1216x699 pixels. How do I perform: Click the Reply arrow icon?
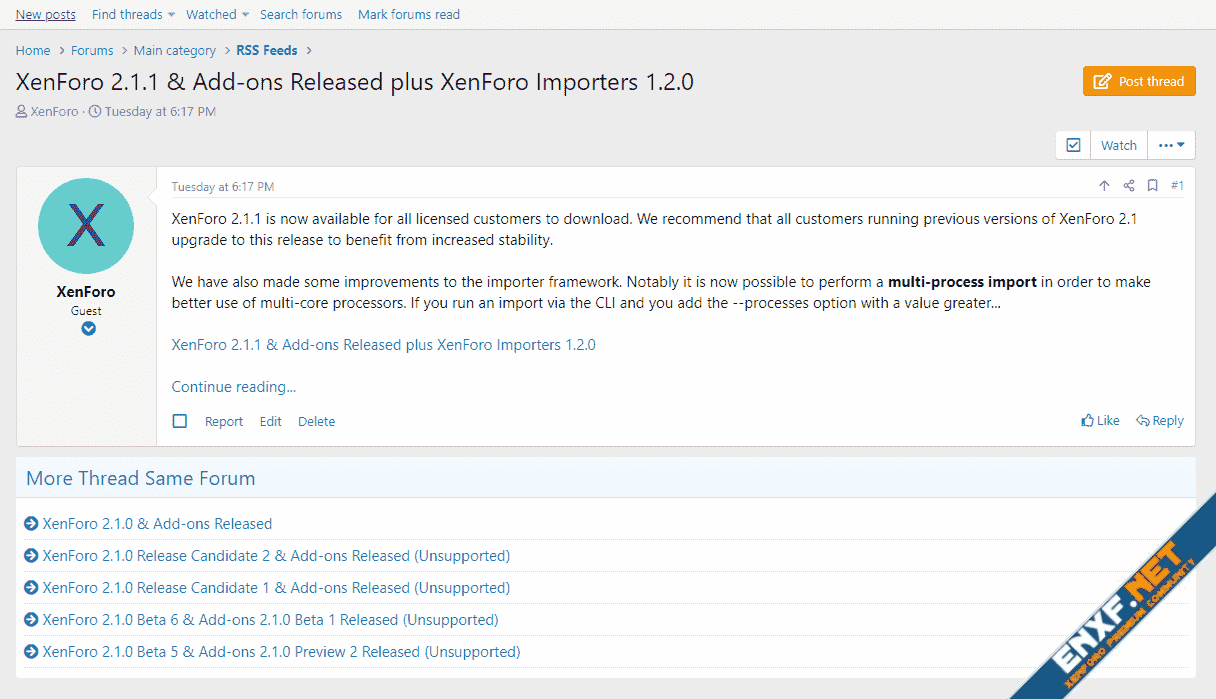[x=1143, y=421]
